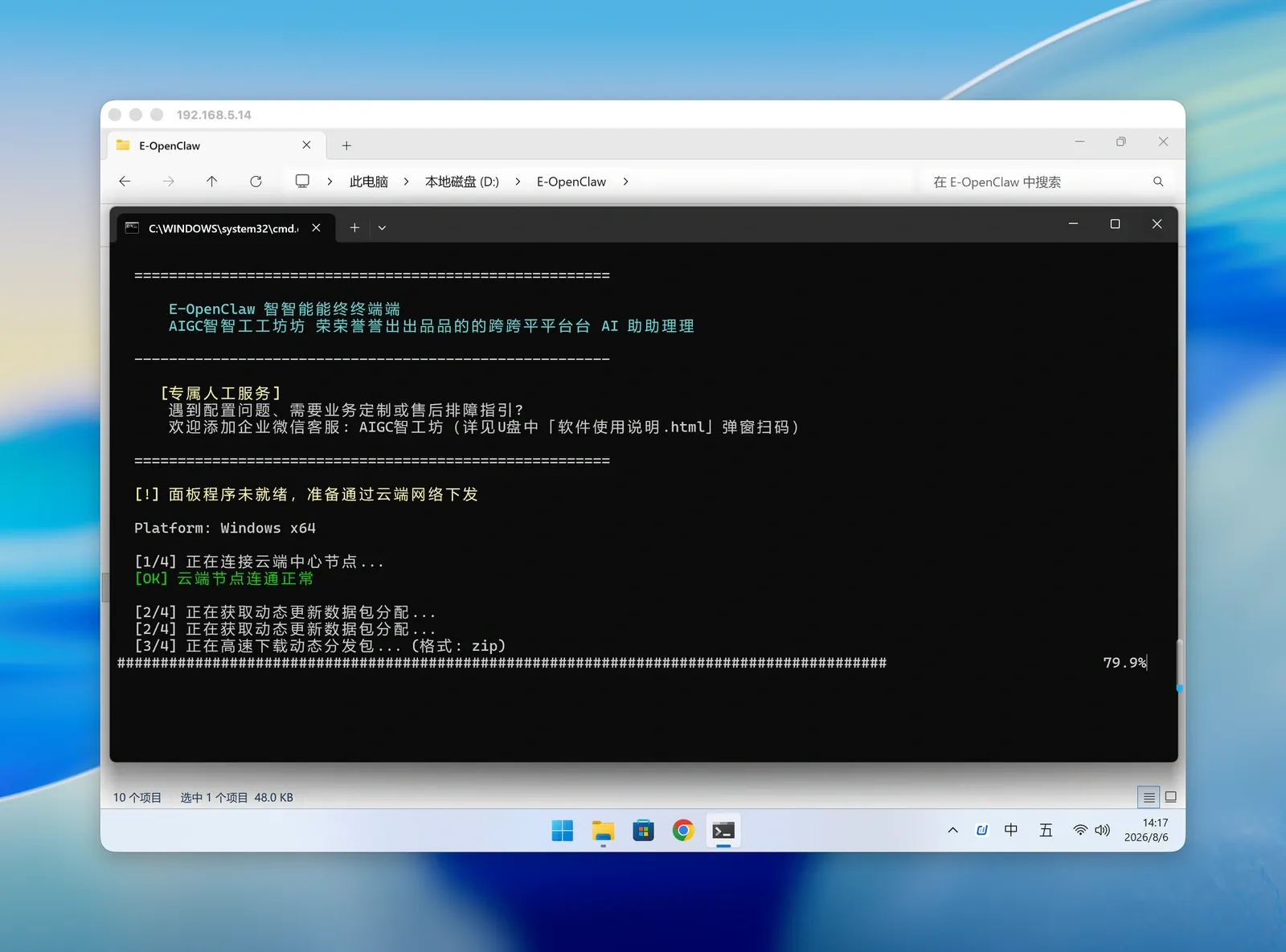This screenshot has width=1286, height=952.
Task: Open volume control in tray
Action: [x=1102, y=830]
